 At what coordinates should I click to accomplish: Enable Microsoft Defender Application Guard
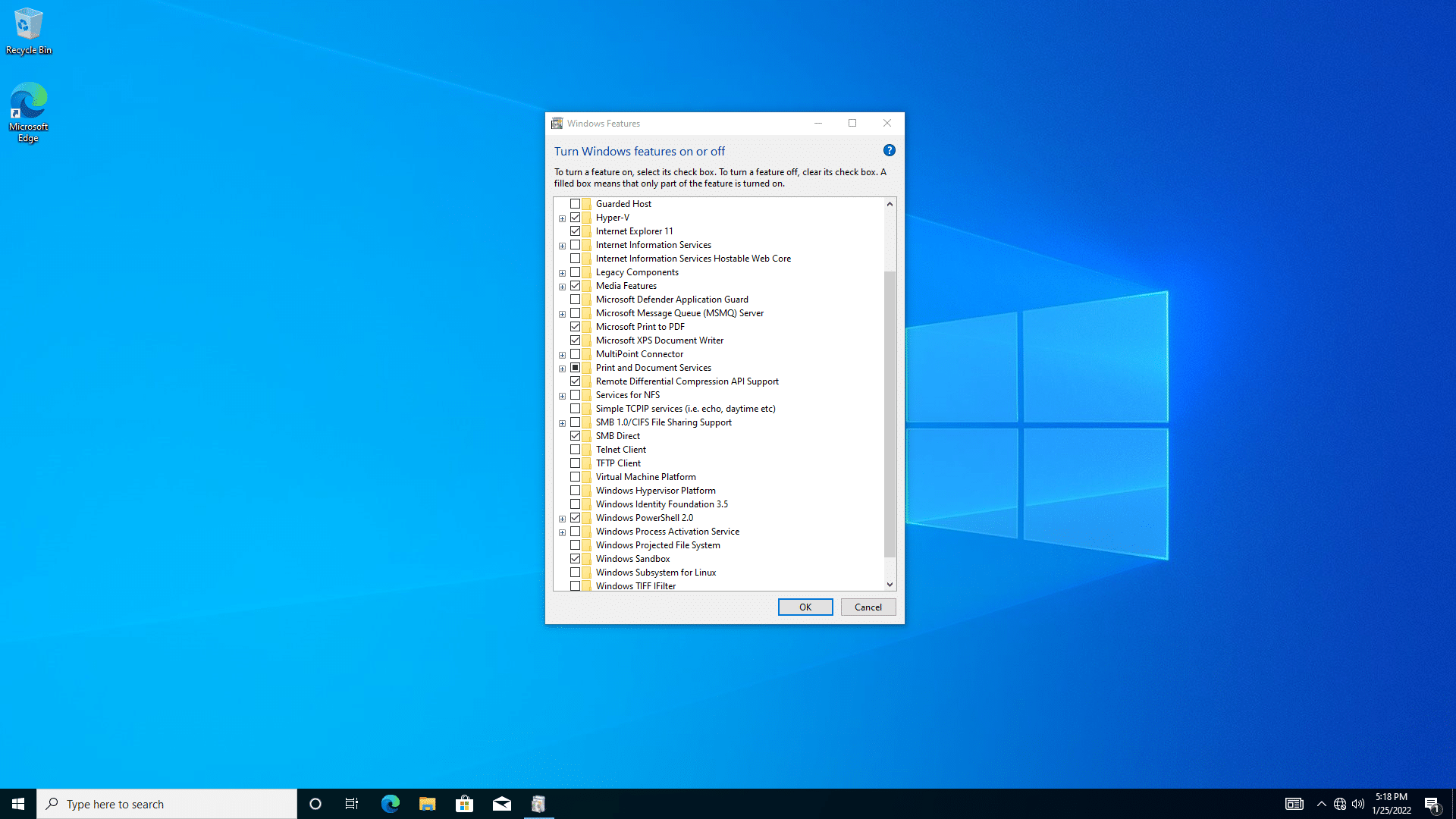tap(576, 300)
